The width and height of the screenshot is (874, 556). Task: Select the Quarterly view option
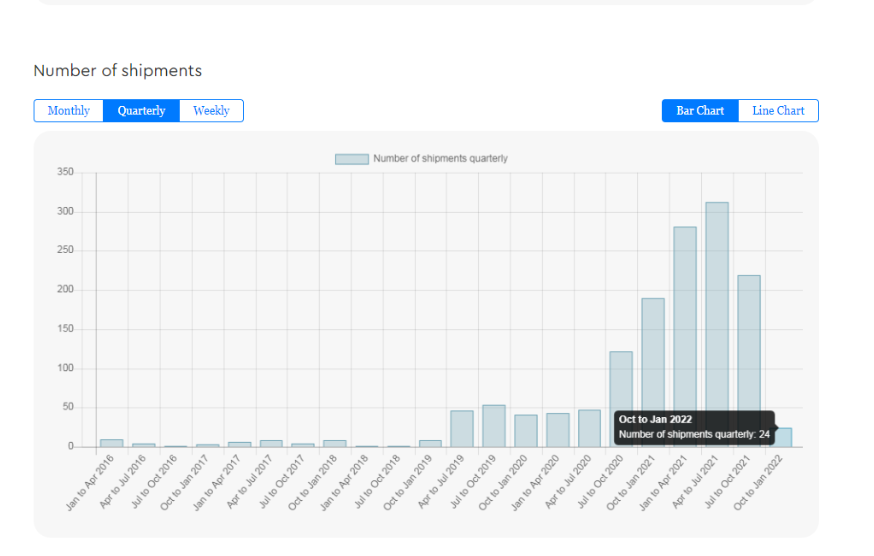tap(141, 111)
